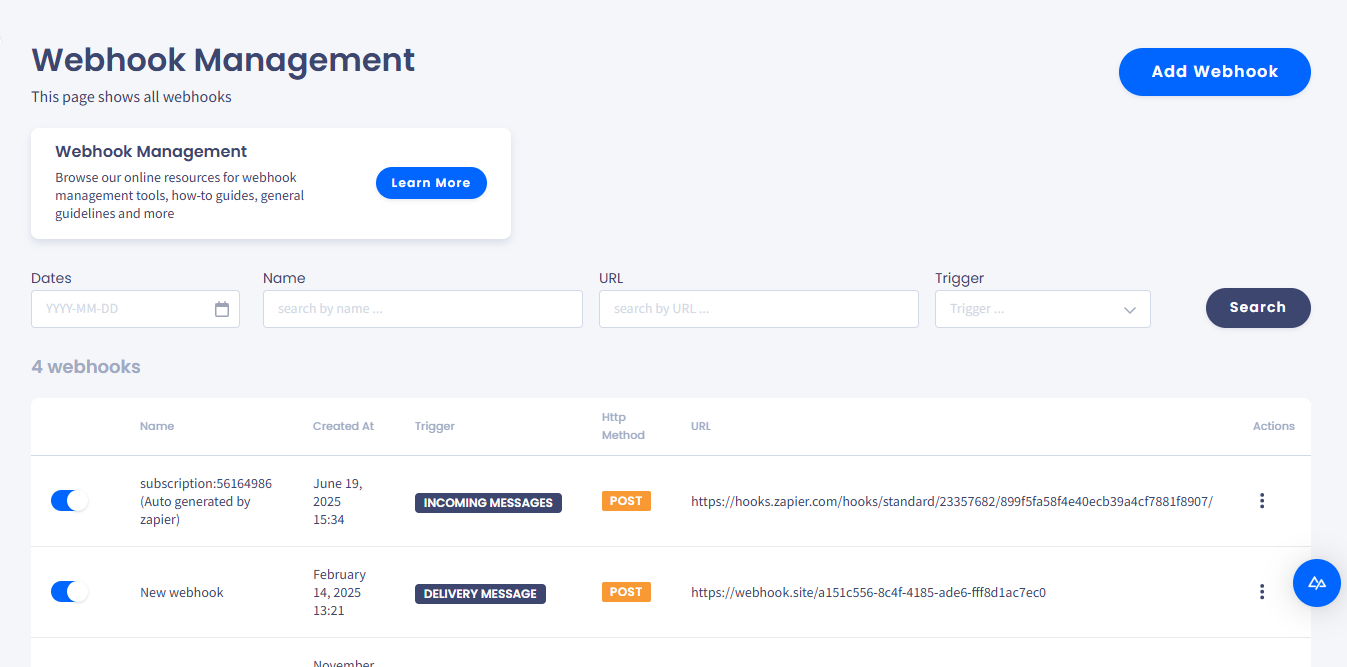The width and height of the screenshot is (1347, 667).
Task: Click POST badge in zapier row
Action: tap(626, 501)
